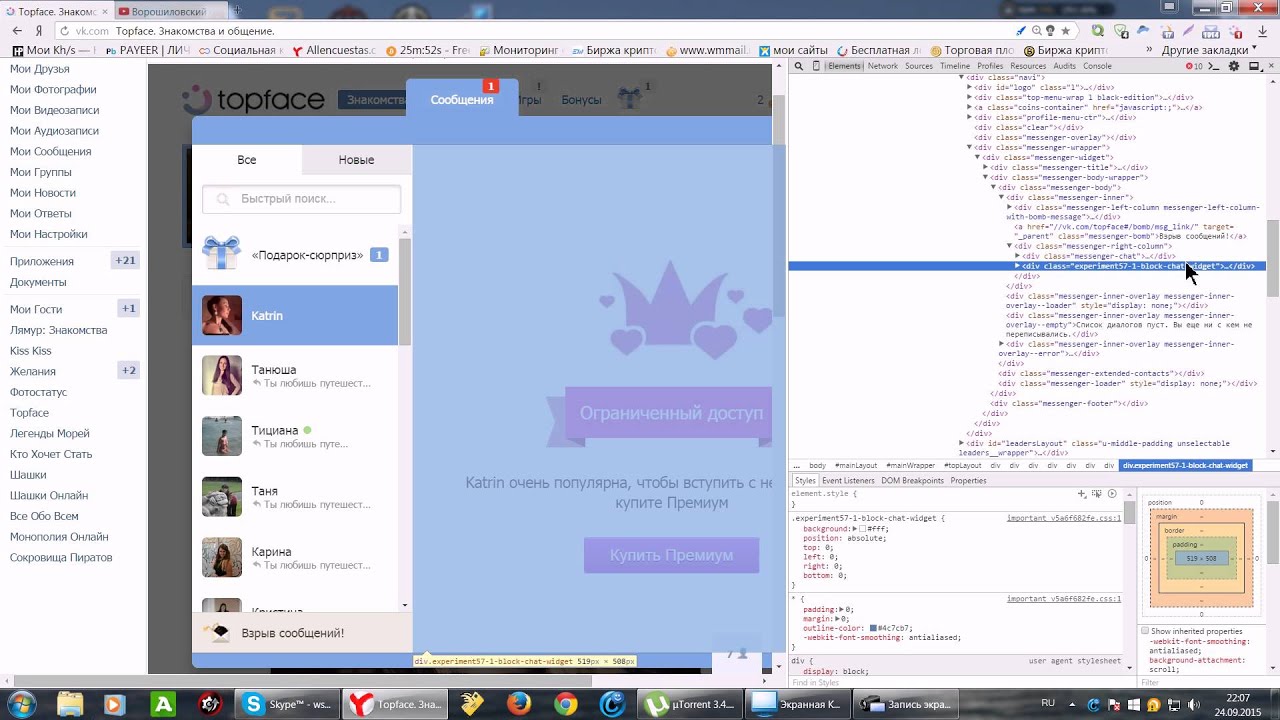Screen dimensions: 1280x720
Task: Launch Google Chrome from the taskbar
Action: coord(566,704)
